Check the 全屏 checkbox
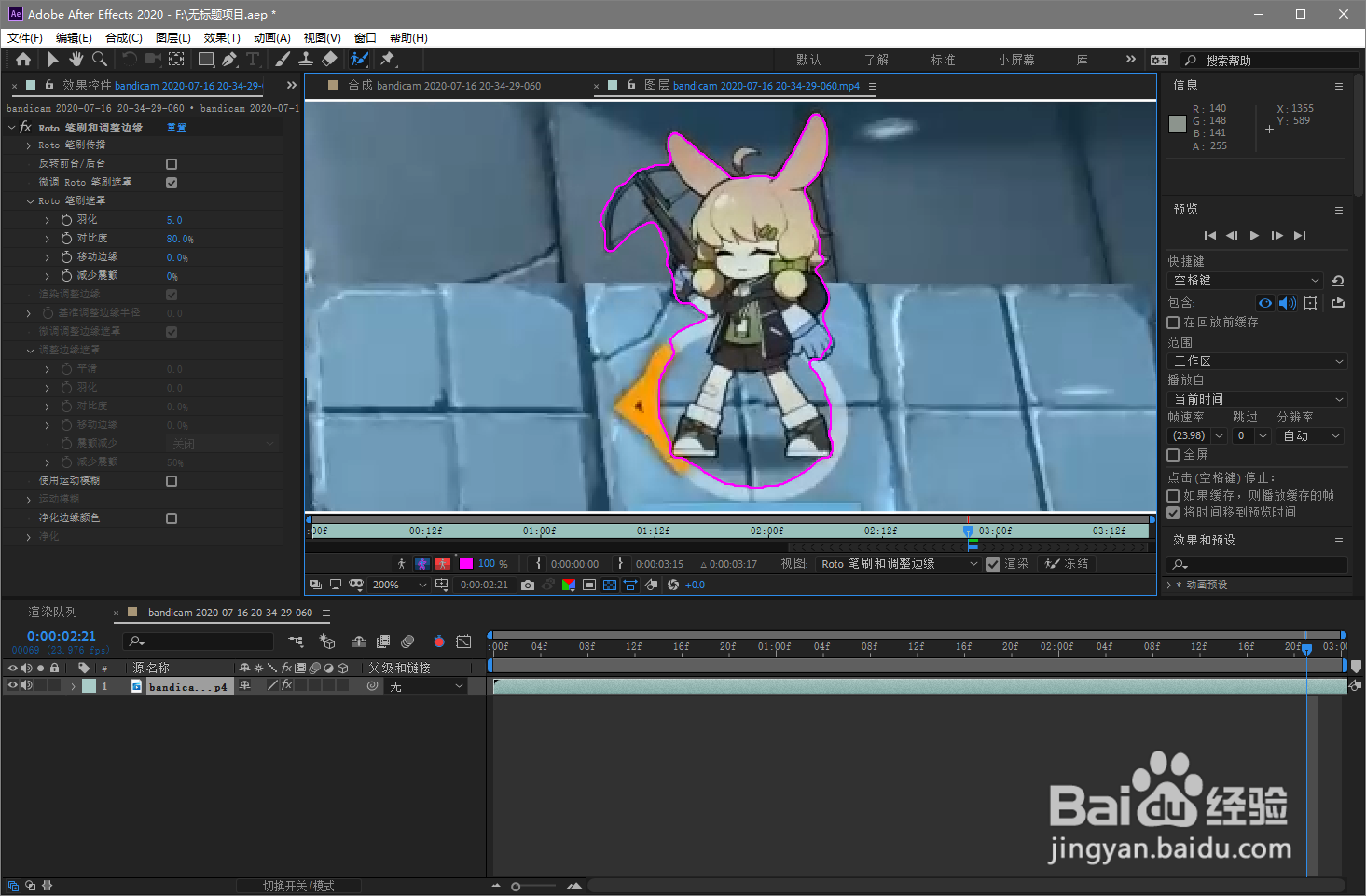This screenshot has width=1366, height=896. point(1174,454)
